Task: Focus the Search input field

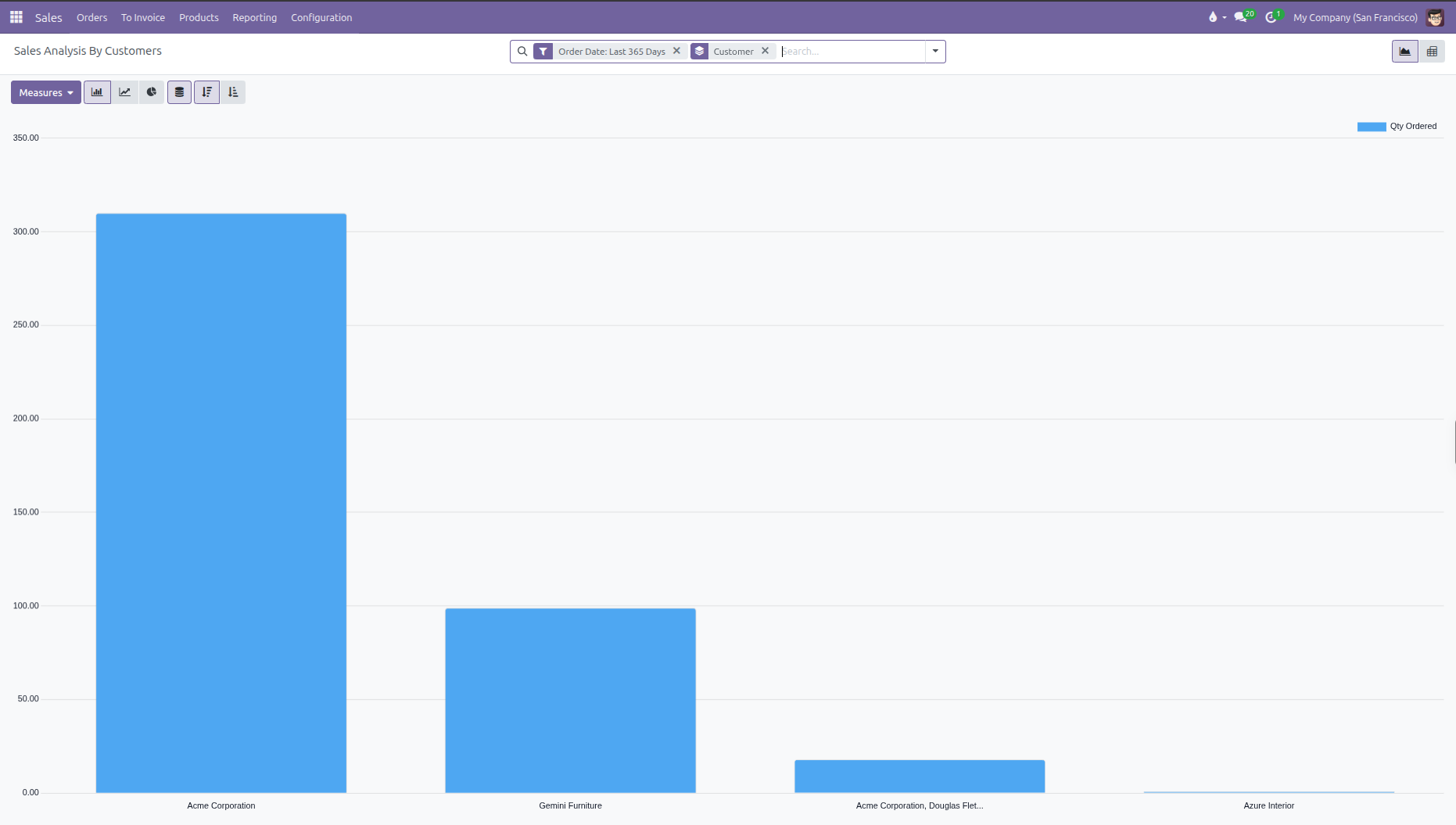Action: click(852, 52)
